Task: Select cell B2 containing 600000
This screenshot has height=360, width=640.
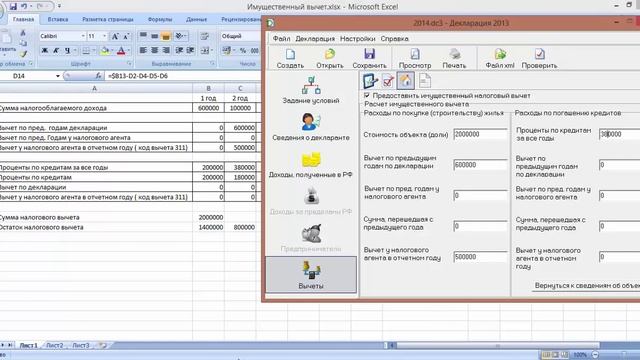Action: coord(208,108)
